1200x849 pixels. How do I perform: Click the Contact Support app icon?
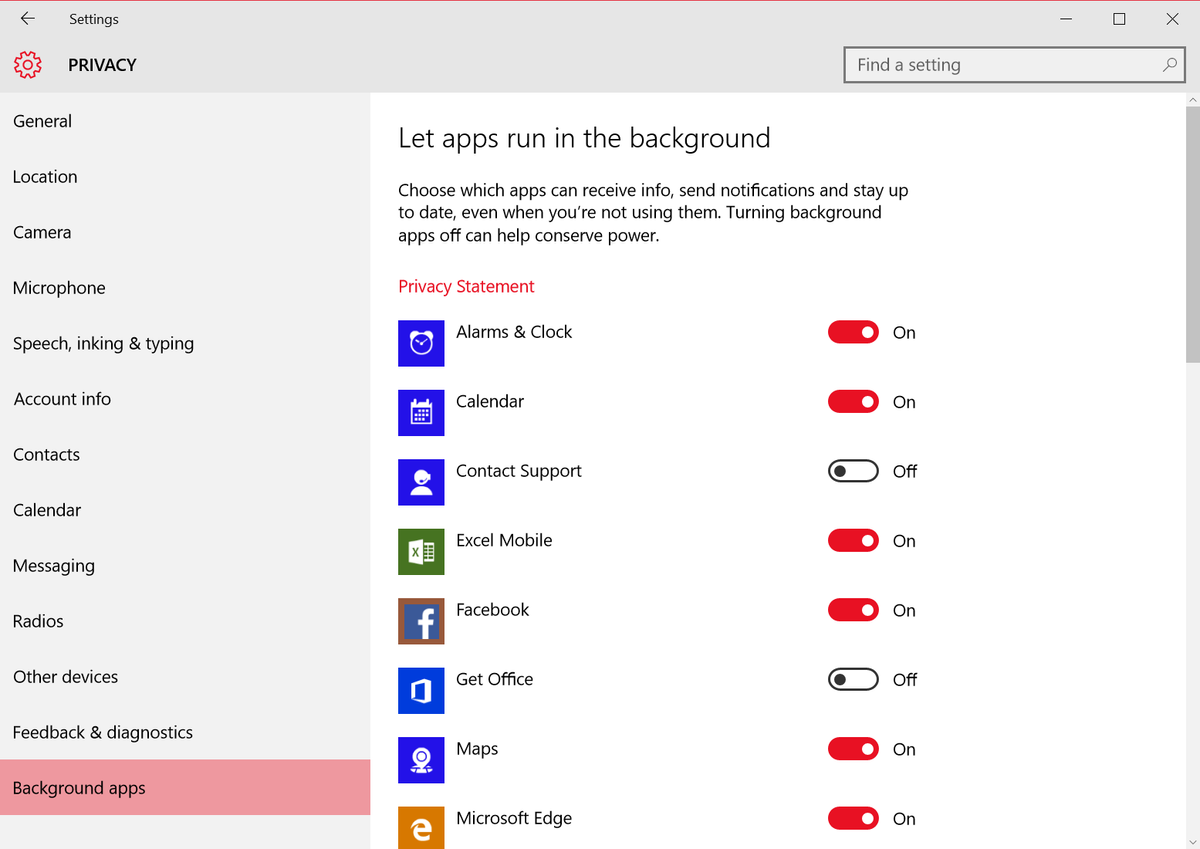pos(421,482)
